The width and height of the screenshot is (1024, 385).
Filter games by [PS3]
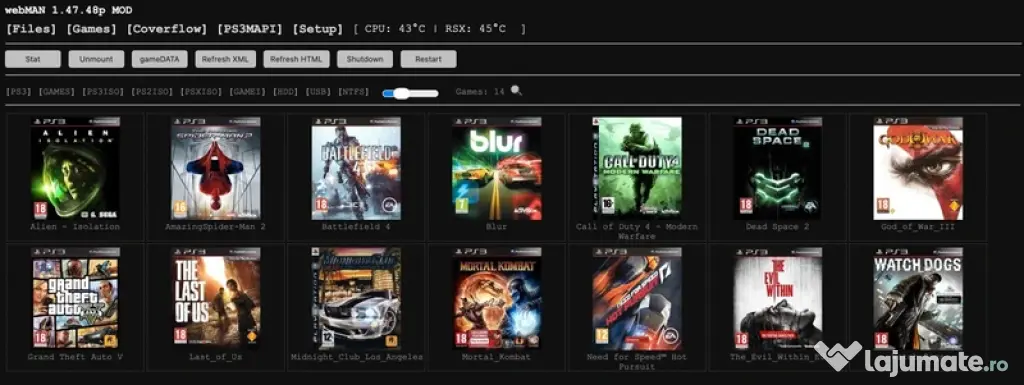[18, 92]
